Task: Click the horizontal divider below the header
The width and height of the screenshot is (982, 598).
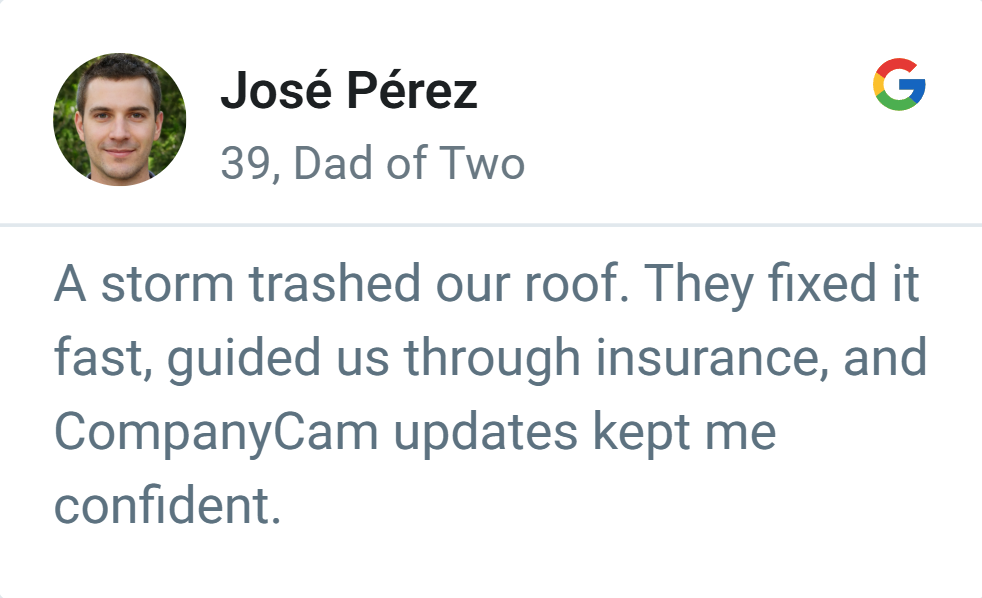Action: [491, 226]
